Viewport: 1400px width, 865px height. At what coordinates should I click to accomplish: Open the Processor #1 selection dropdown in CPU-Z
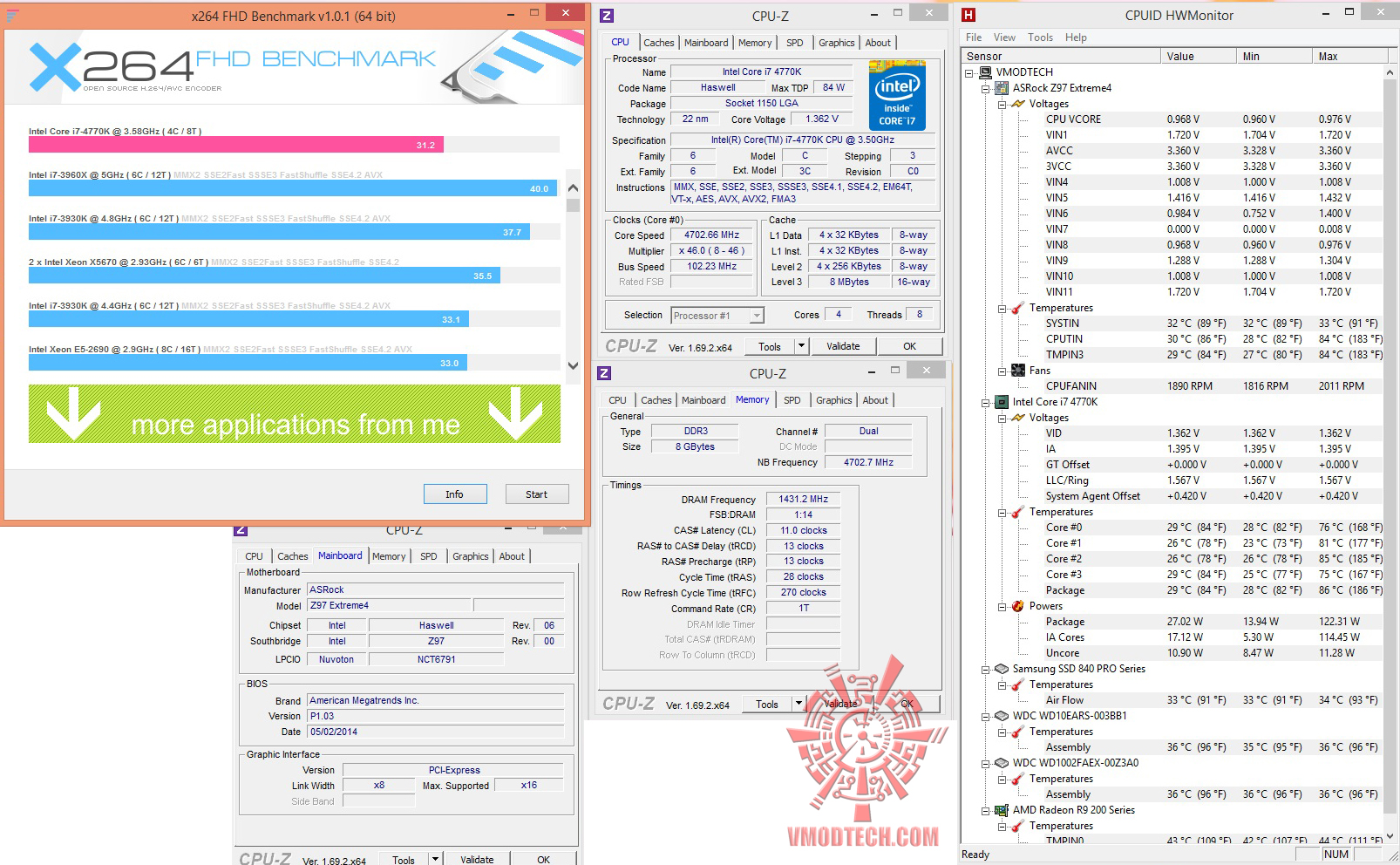756,316
